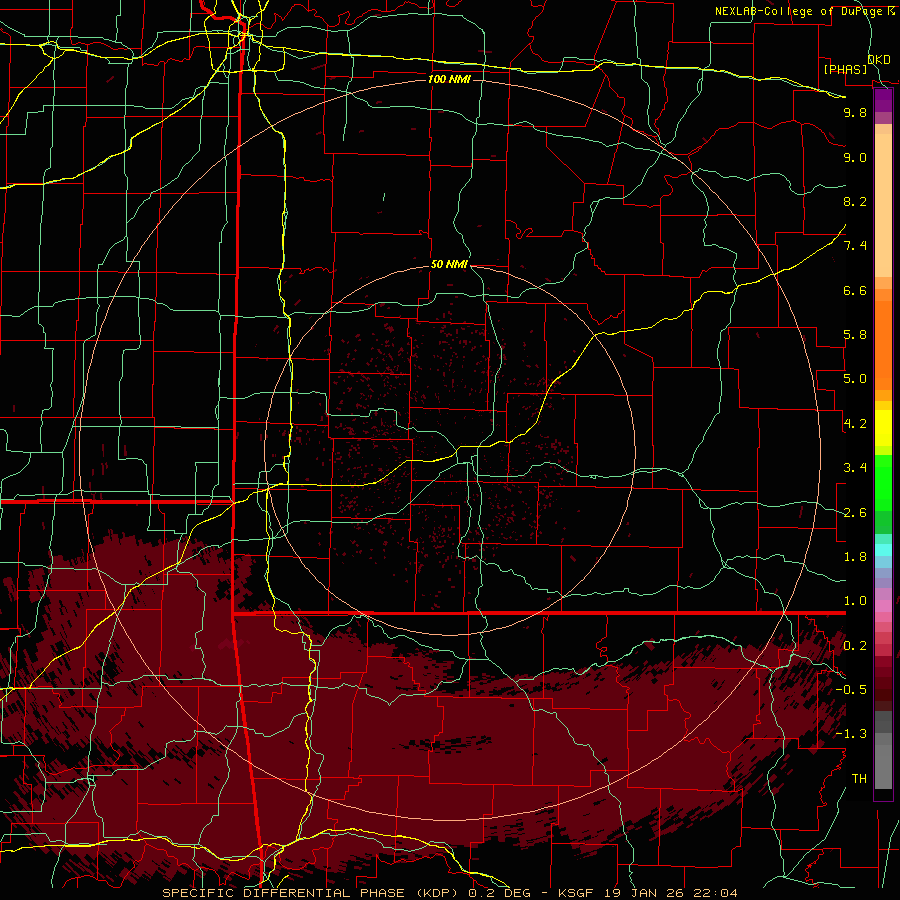Click the 8.2 scale value

[x=855, y=201]
